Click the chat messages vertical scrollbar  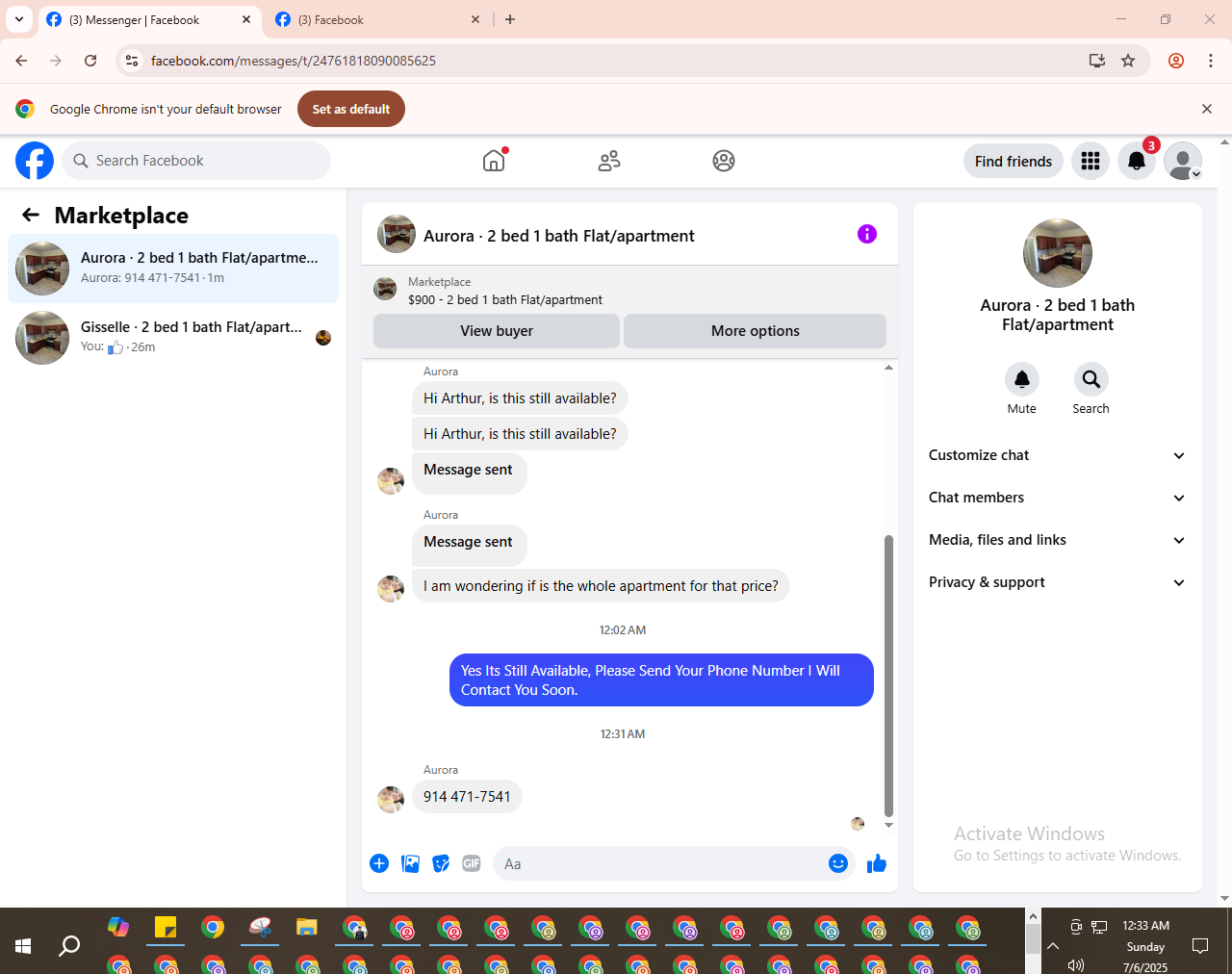[x=888, y=676]
